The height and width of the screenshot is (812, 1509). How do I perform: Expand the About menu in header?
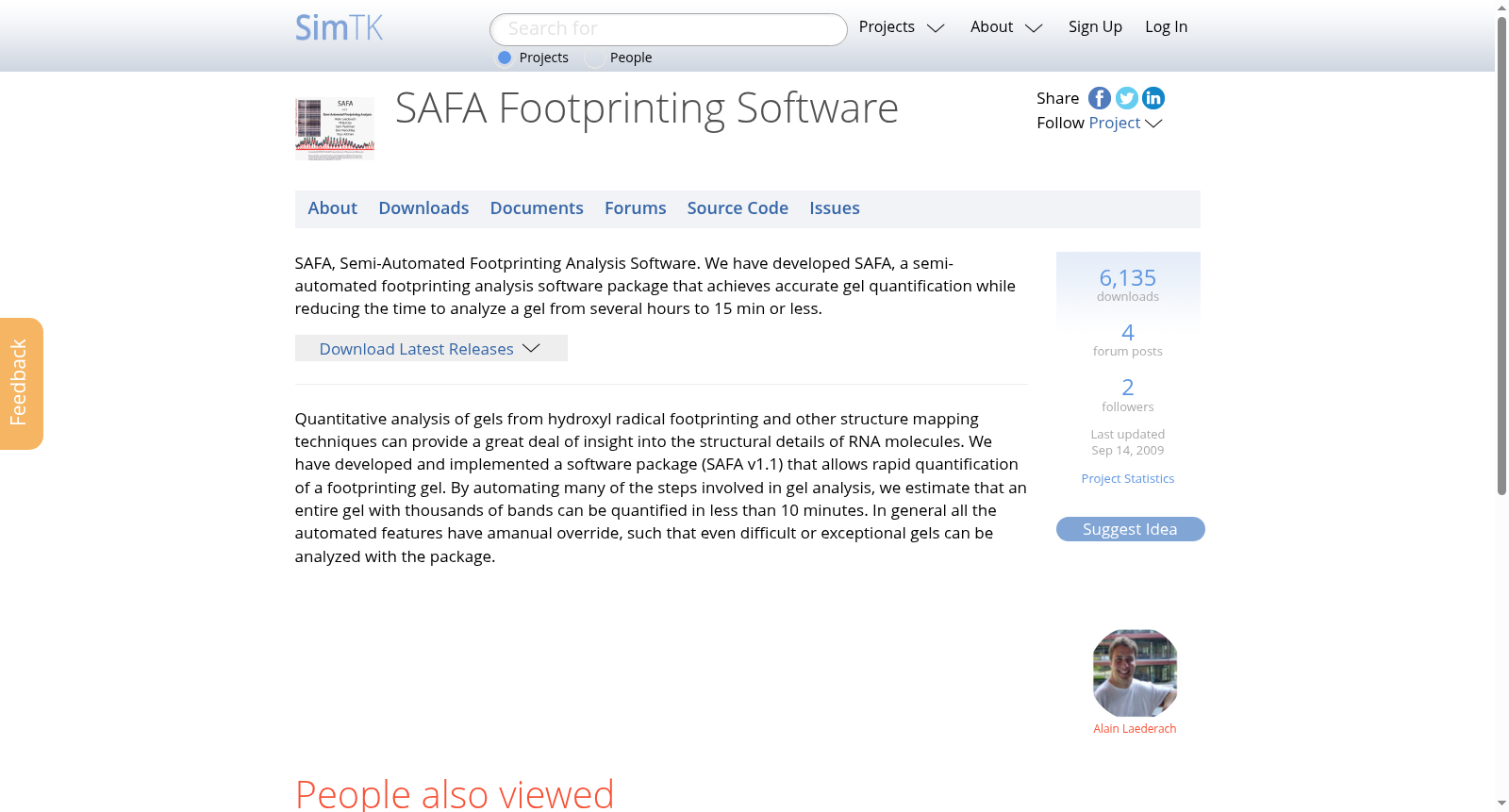coord(1006,27)
